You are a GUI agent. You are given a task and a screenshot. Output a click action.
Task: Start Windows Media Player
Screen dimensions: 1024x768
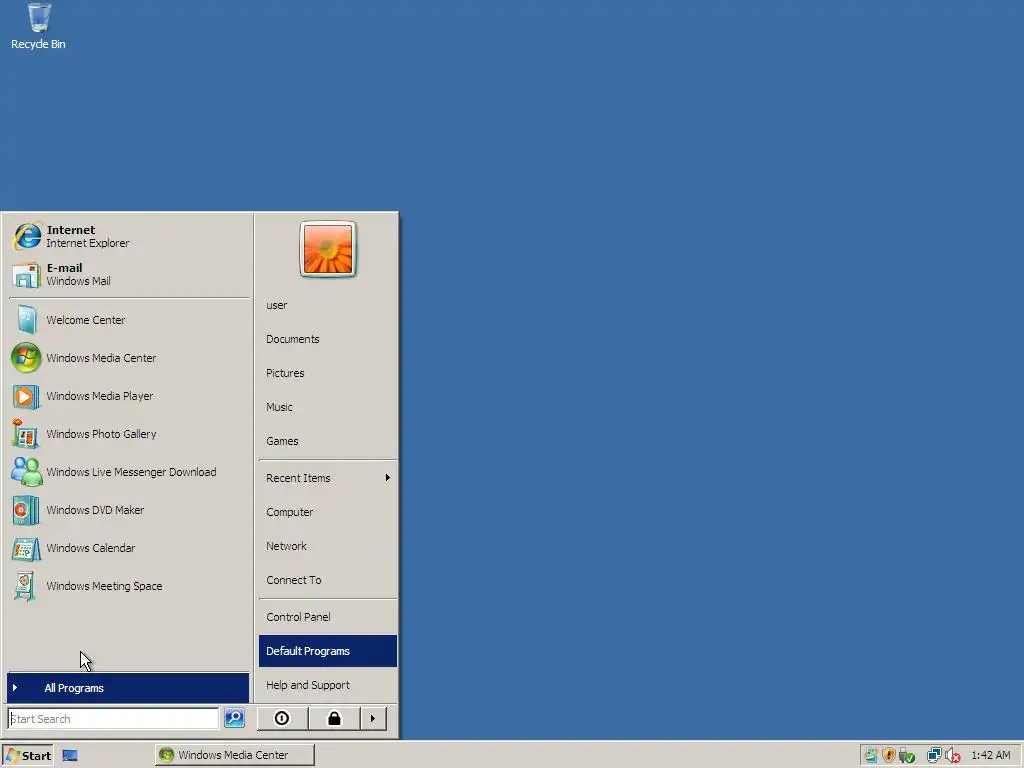click(x=129, y=396)
